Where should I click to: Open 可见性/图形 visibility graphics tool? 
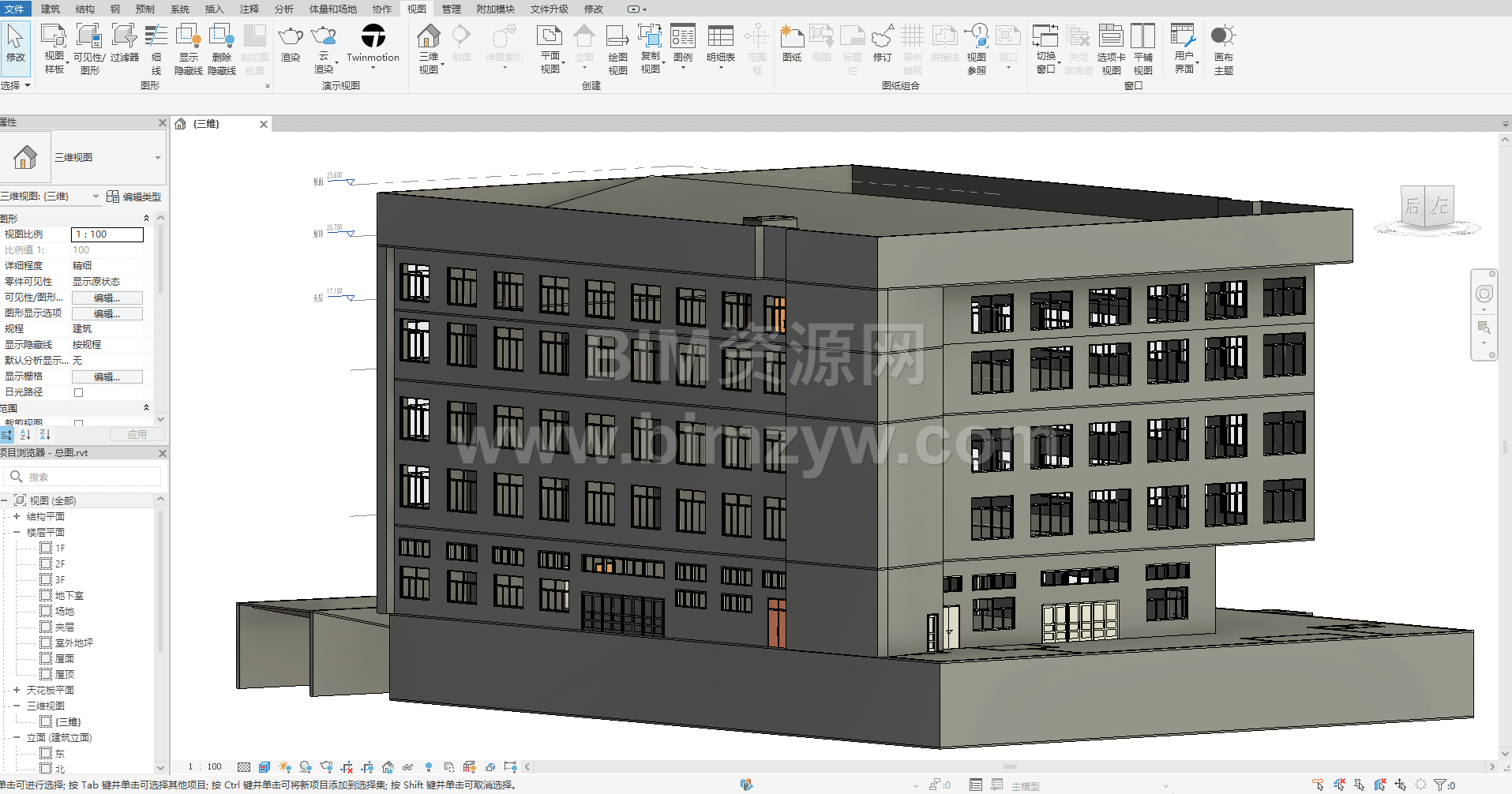[x=89, y=49]
